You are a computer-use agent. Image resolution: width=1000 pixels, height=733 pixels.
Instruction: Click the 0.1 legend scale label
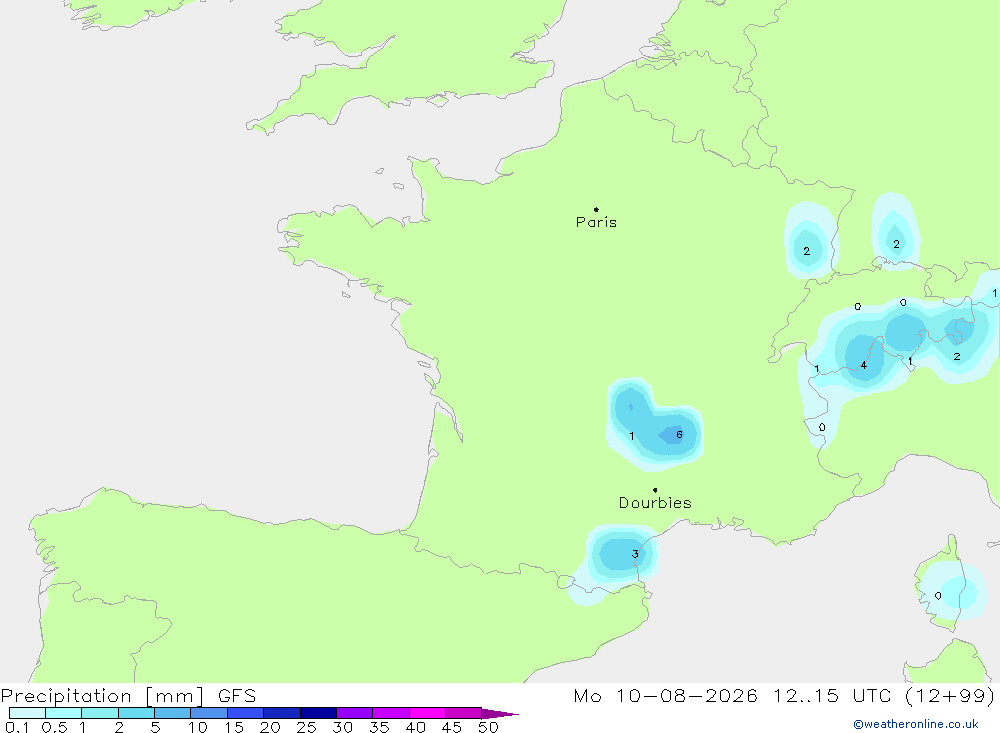17,727
